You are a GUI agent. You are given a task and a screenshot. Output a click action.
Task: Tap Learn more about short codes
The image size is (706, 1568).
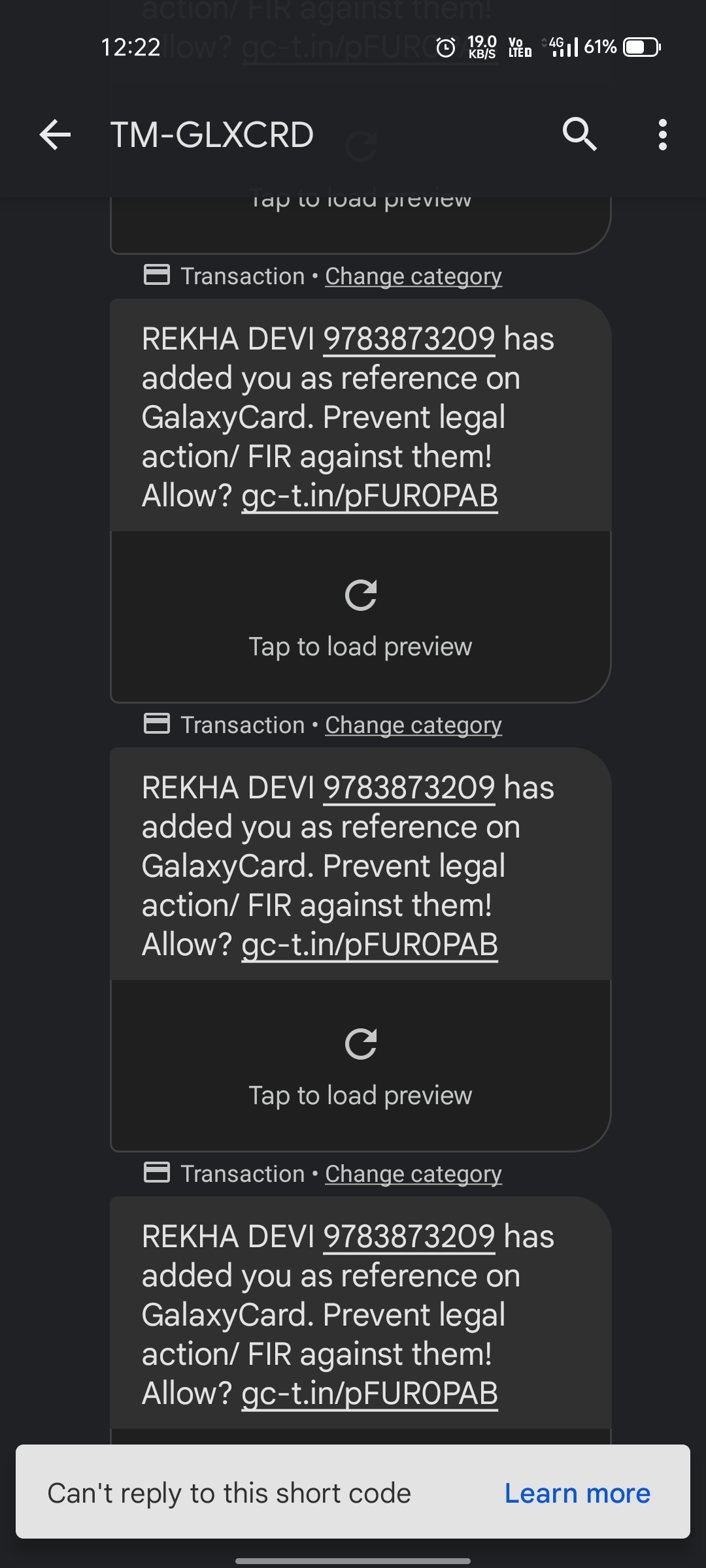tap(577, 1493)
